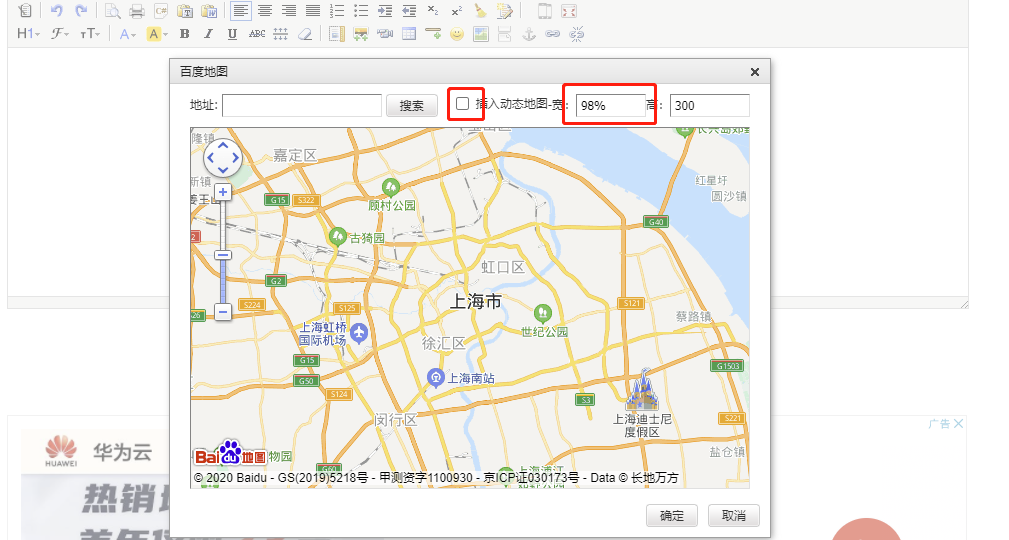Click the 搜索 search button
The width and height of the screenshot is (1009, 540).
click(412, 106)
